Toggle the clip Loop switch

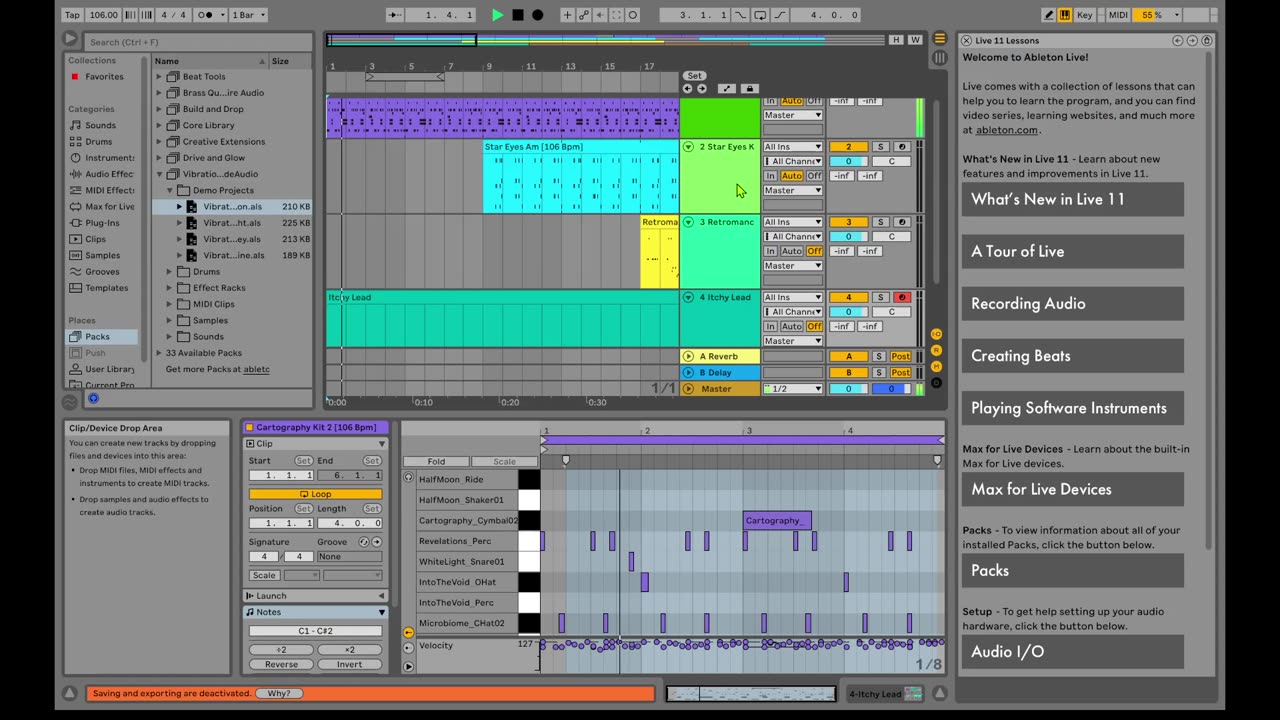(315, 494)
